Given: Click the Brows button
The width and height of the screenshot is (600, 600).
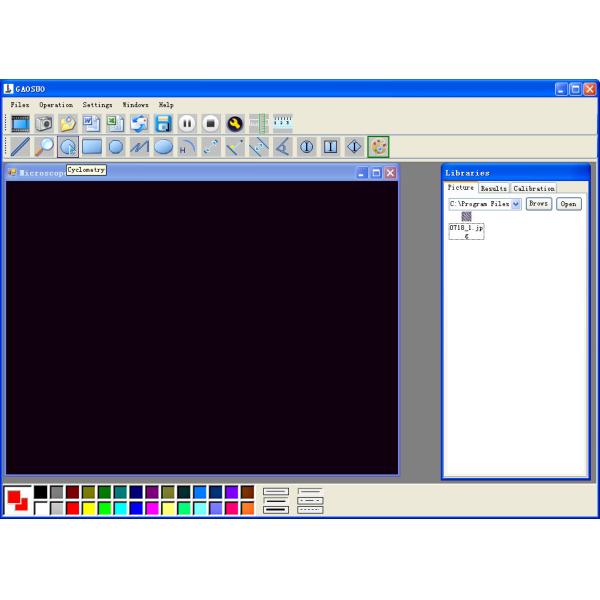Looking at the screenshot, I should tap(539, 204).
